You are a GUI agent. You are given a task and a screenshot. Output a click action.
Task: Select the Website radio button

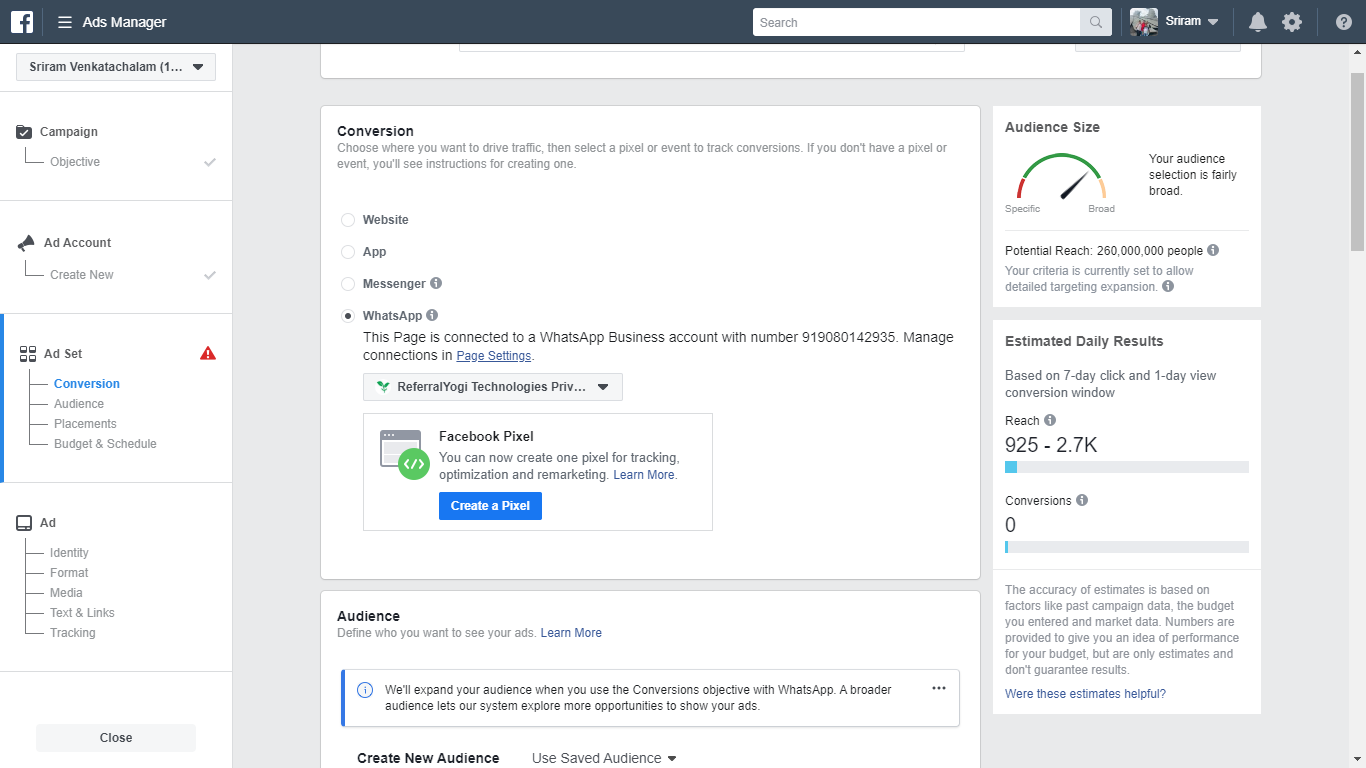click(348, 220)
